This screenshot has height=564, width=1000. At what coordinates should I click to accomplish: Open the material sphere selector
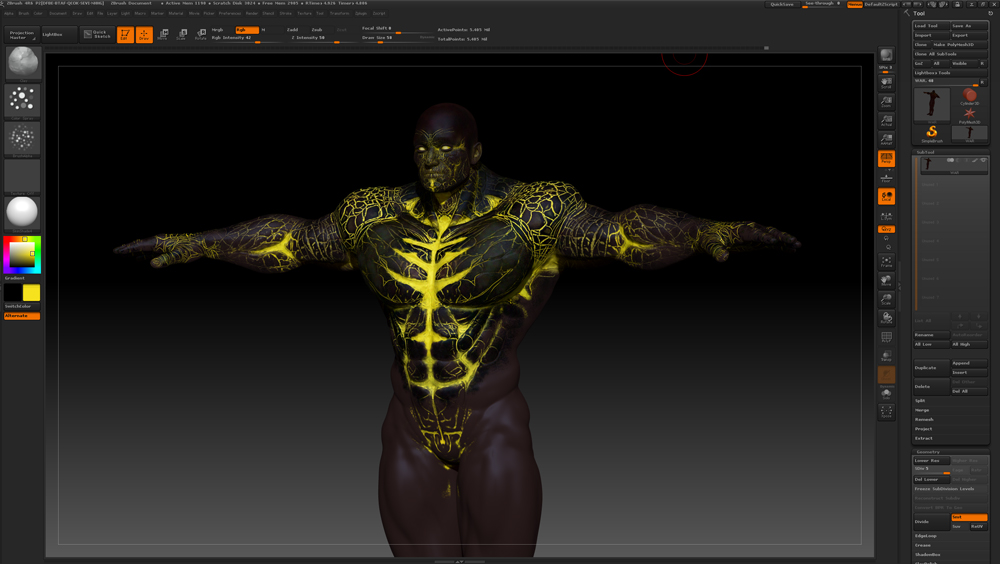(22, 212)
